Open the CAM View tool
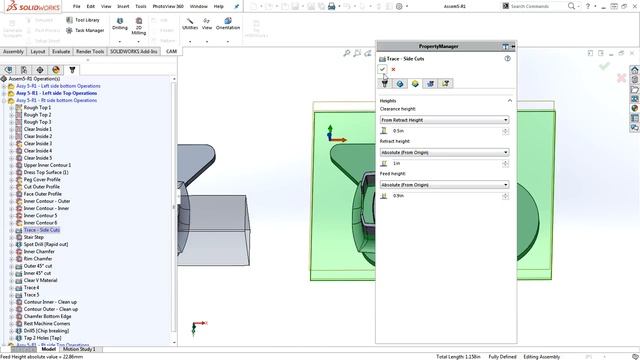The width and height of the screenshot is (640, 360). (207, 24)
